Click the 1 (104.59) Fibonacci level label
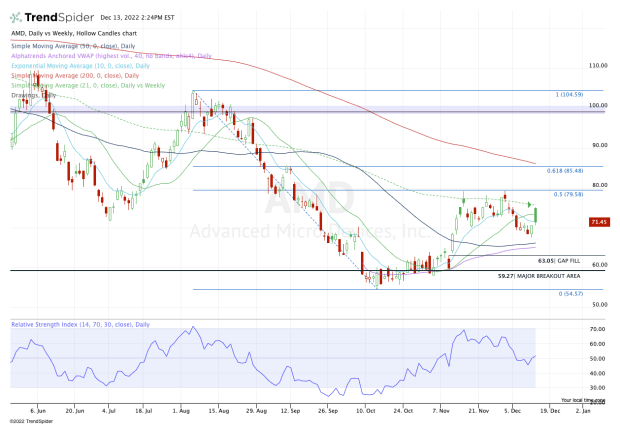Screen dimensions: 620x426 (x=569, y=94)
